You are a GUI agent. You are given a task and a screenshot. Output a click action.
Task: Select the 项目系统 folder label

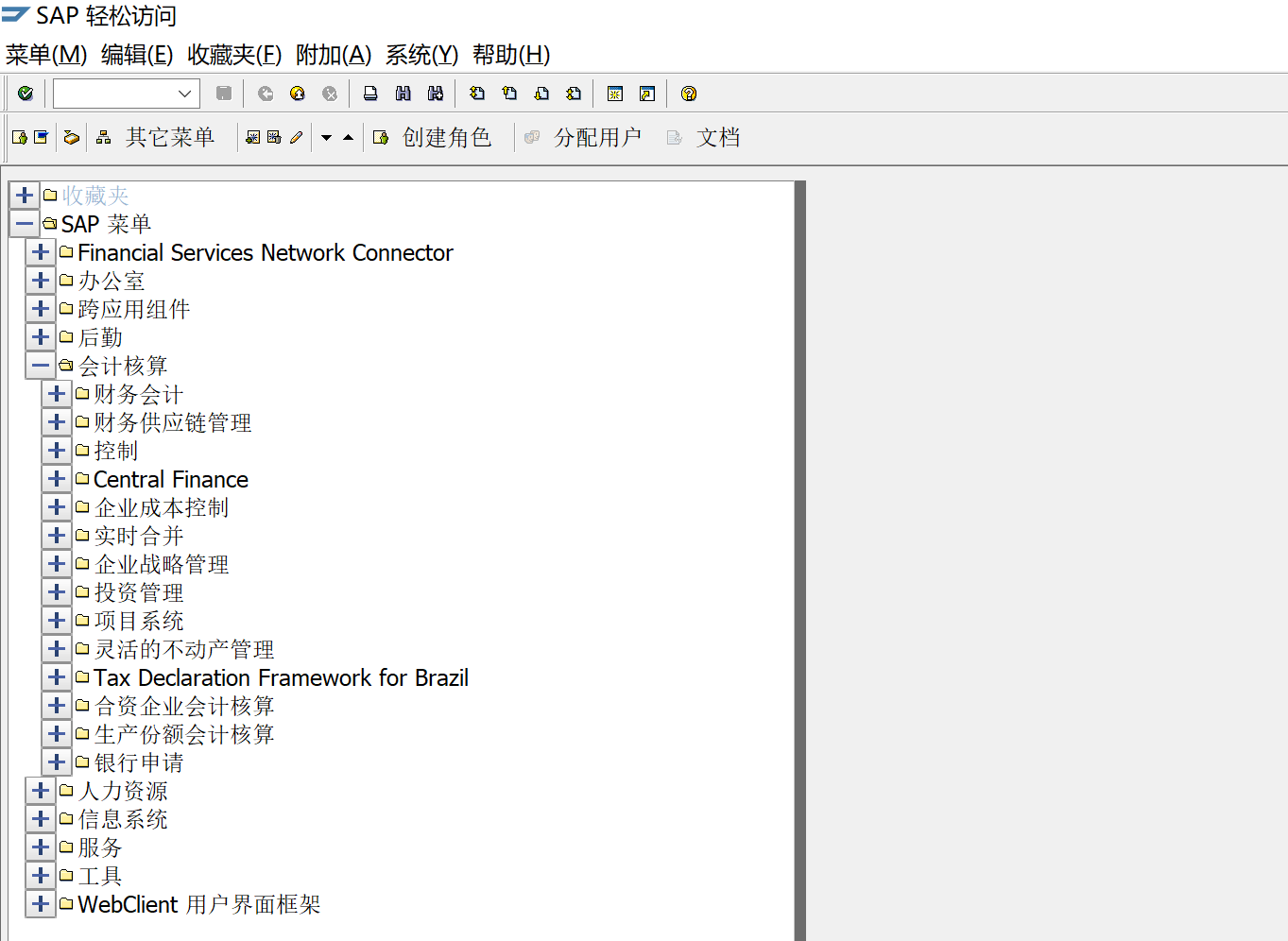(139, 621)
